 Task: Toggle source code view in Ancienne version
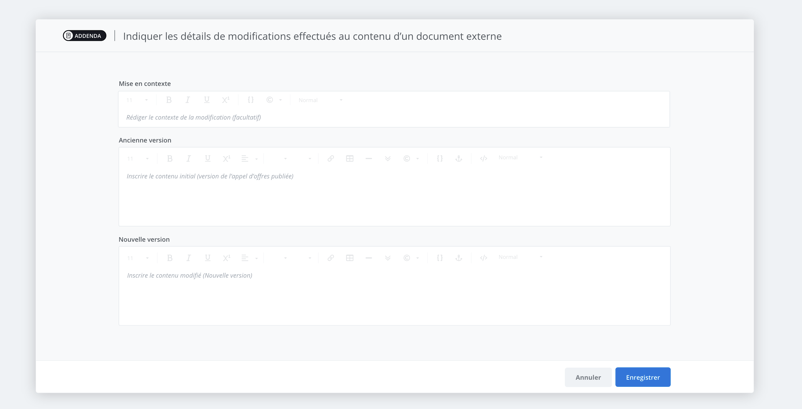pyautogui.click(x=483, y=158)
